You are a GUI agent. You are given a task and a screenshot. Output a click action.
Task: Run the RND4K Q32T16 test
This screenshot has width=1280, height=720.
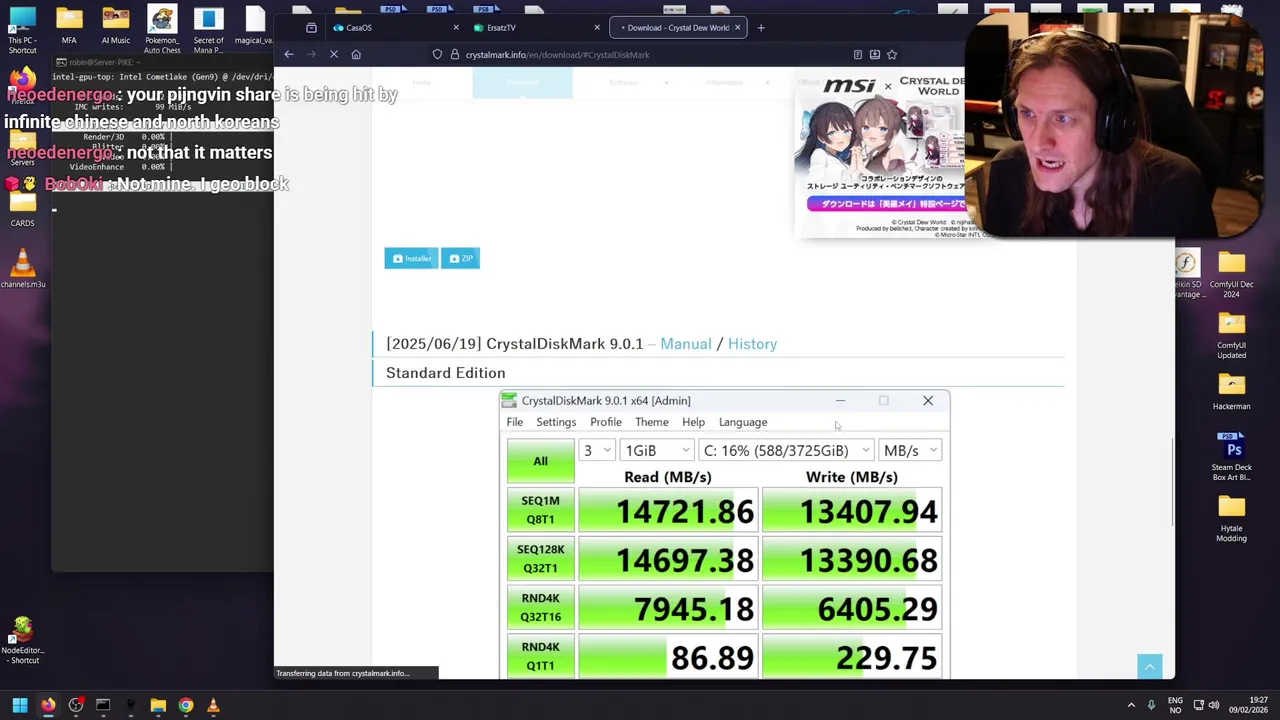pyautogui.click(x=540, y=608)
